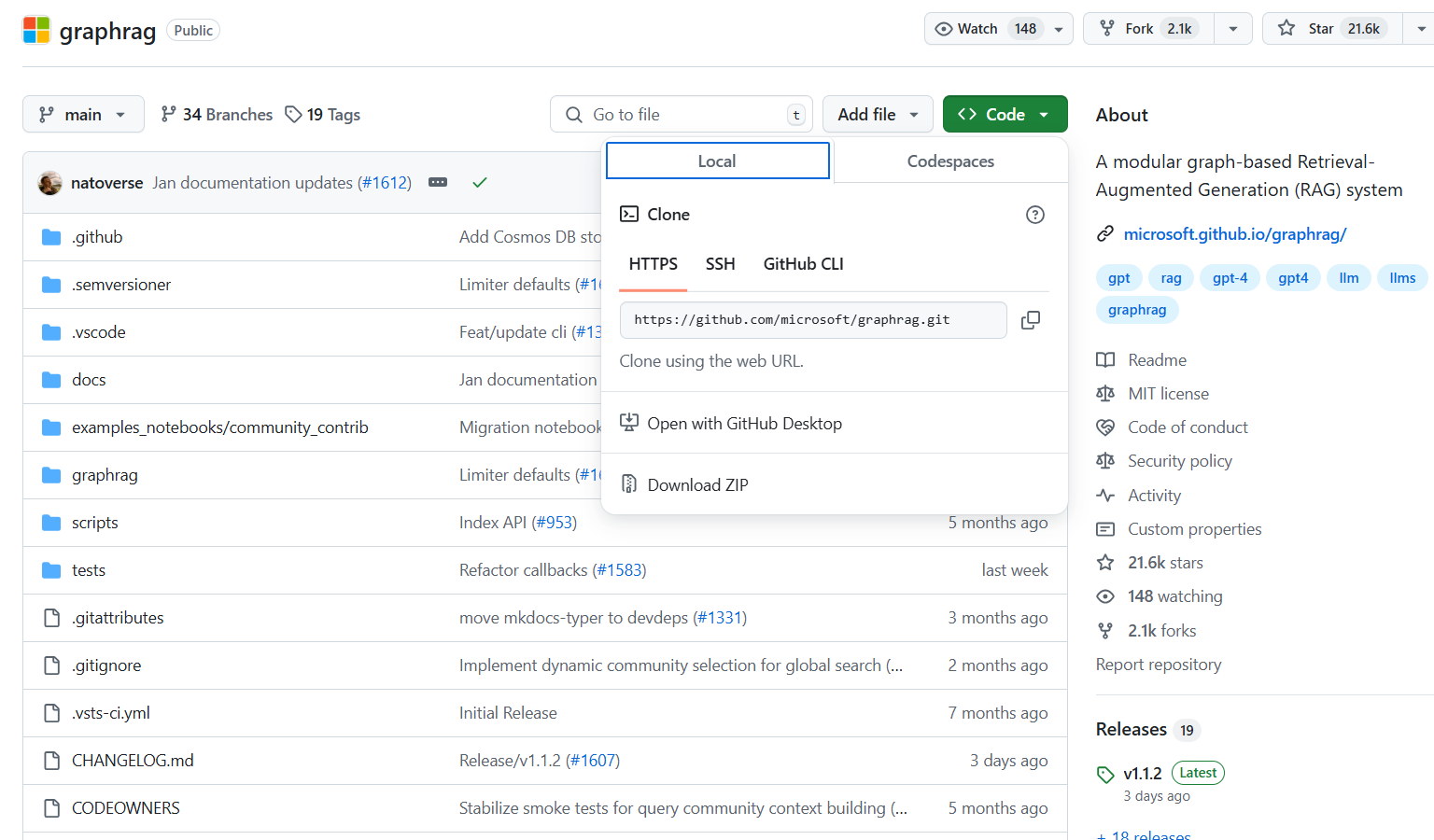The width and height of the screenshot is (1434, 840).
Task: Select the SSH clone tab
Action: tap(720, 264)
